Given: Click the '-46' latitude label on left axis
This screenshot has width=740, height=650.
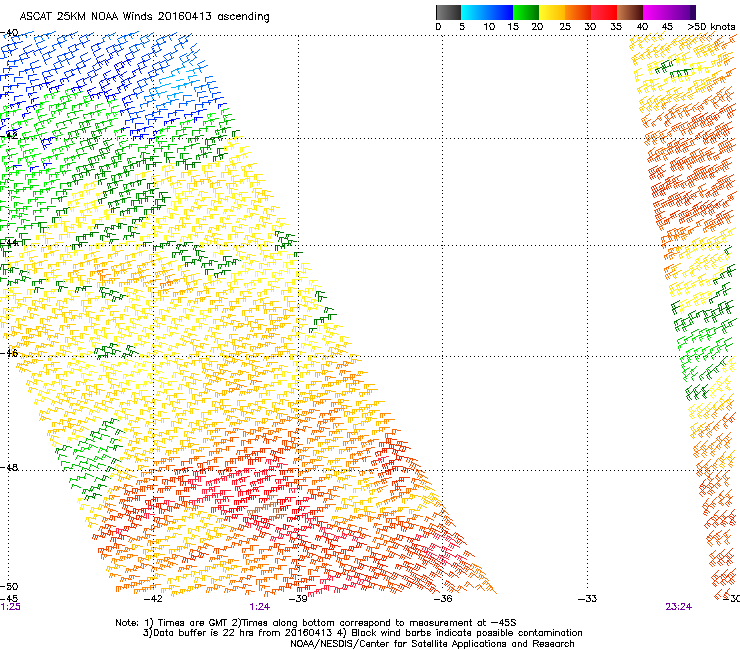Looking at the screenshot, I should point(9,353).
